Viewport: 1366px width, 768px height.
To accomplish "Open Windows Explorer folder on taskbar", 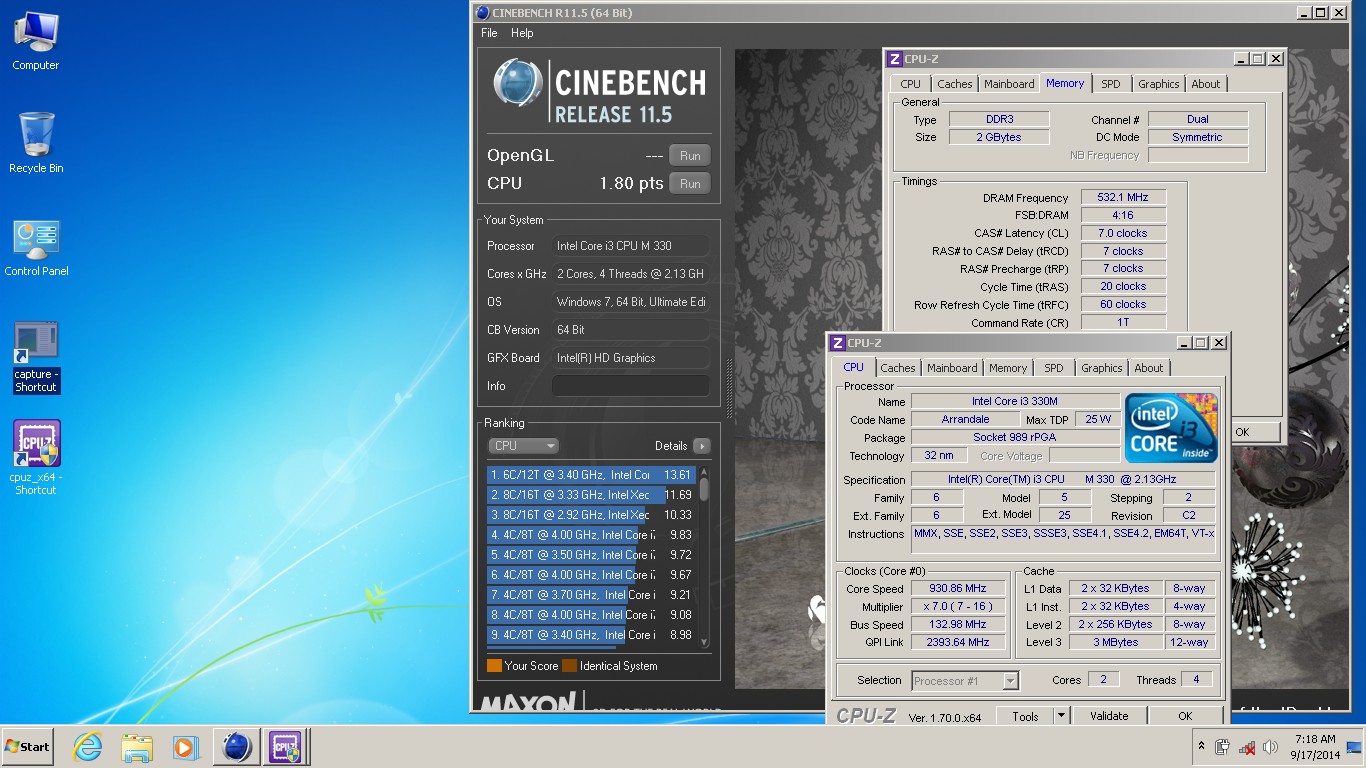I will (x=136, y=747).
